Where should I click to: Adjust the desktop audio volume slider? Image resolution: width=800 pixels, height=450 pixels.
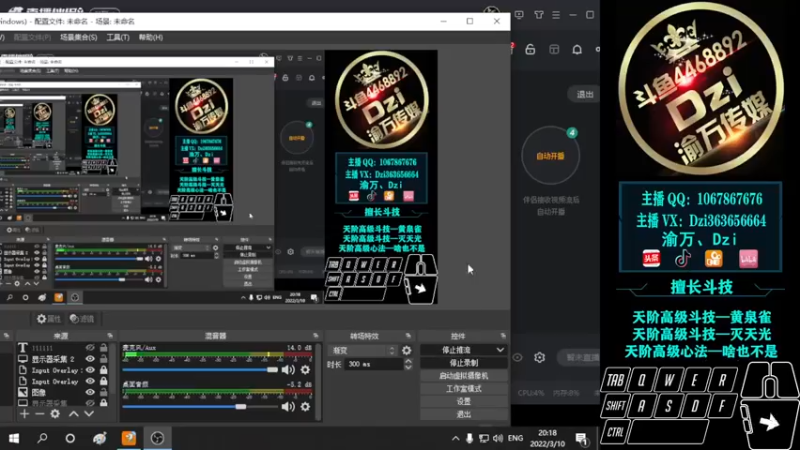coord(200,407)
